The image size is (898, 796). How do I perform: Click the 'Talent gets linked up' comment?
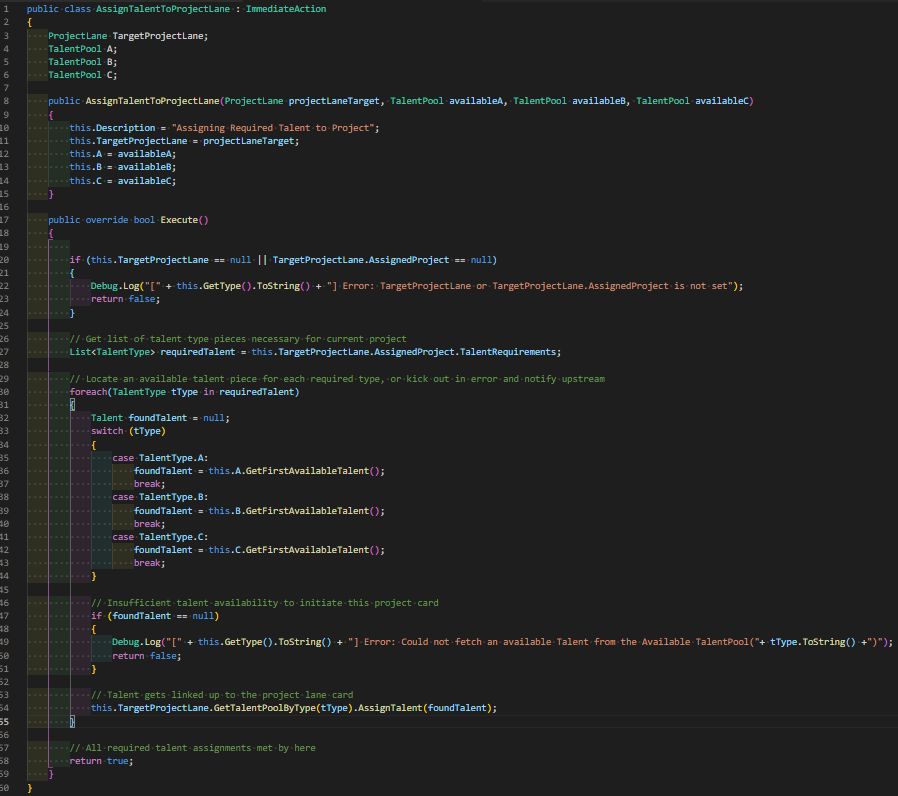click(222, 695)
